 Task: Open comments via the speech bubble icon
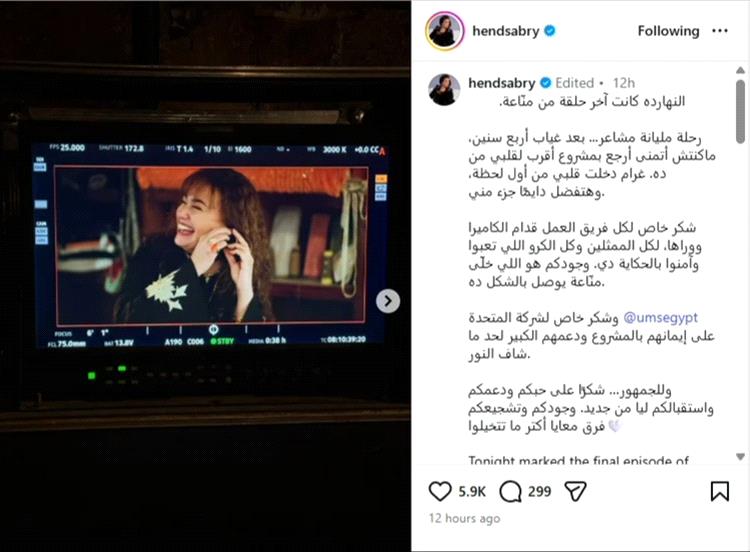click(510, 491)
